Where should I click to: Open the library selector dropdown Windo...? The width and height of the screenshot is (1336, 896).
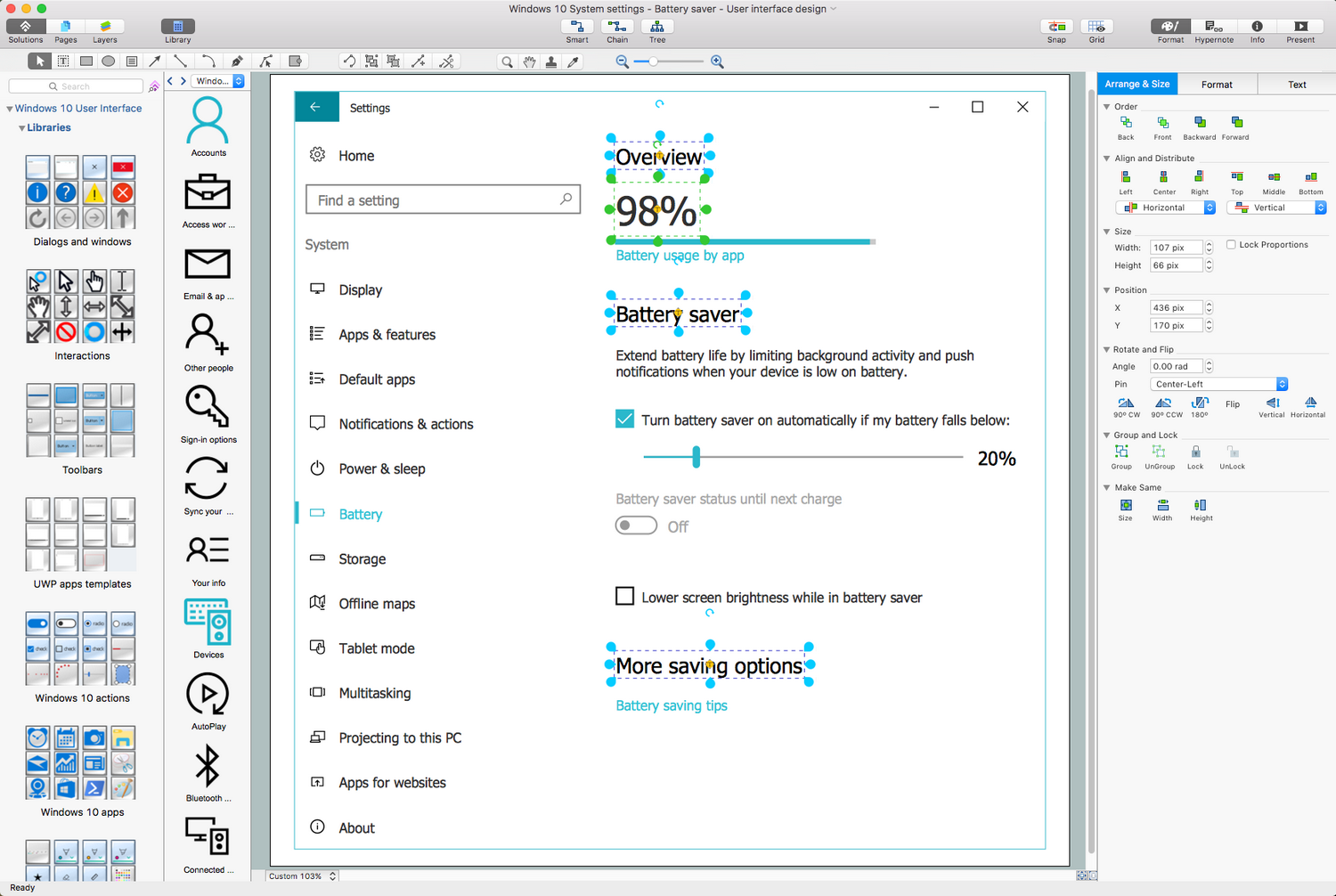tap(218, 81)
